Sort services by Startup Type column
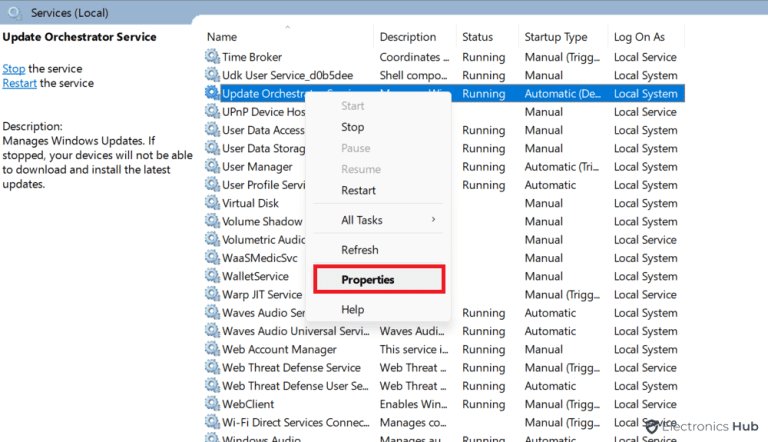This screenshot has height=442, width=768. 556,37
